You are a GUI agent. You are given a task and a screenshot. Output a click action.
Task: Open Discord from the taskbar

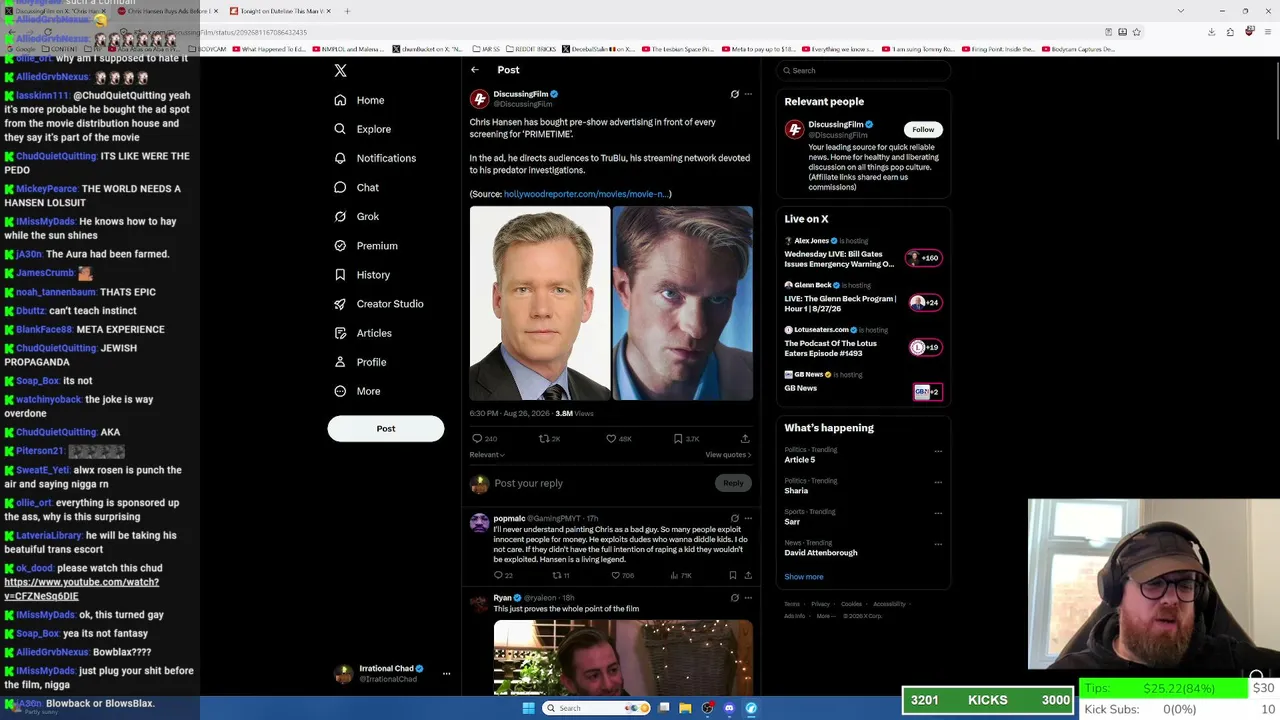(729, 708)
